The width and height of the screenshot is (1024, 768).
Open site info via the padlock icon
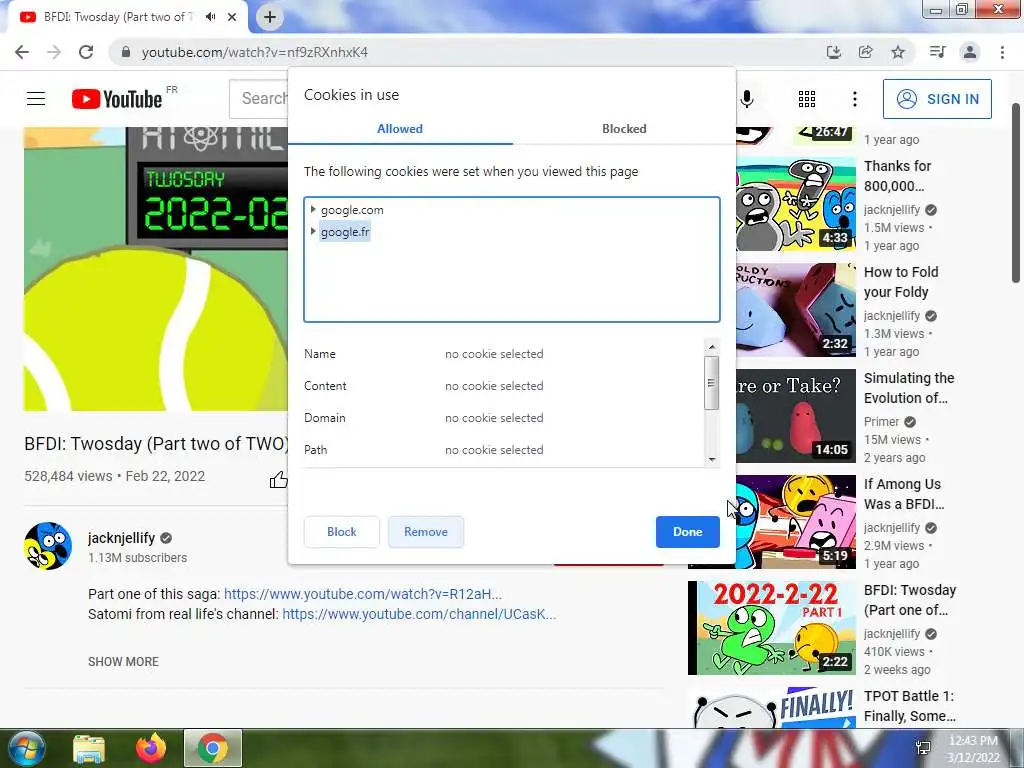[126, 52]
